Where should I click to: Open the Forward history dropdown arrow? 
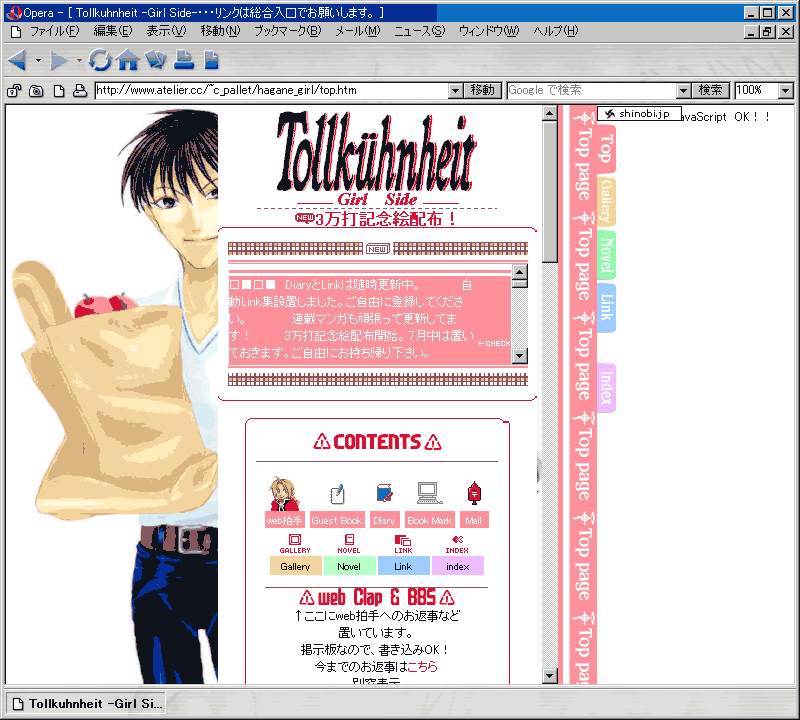pyautogui.click(x=79, y=60)
